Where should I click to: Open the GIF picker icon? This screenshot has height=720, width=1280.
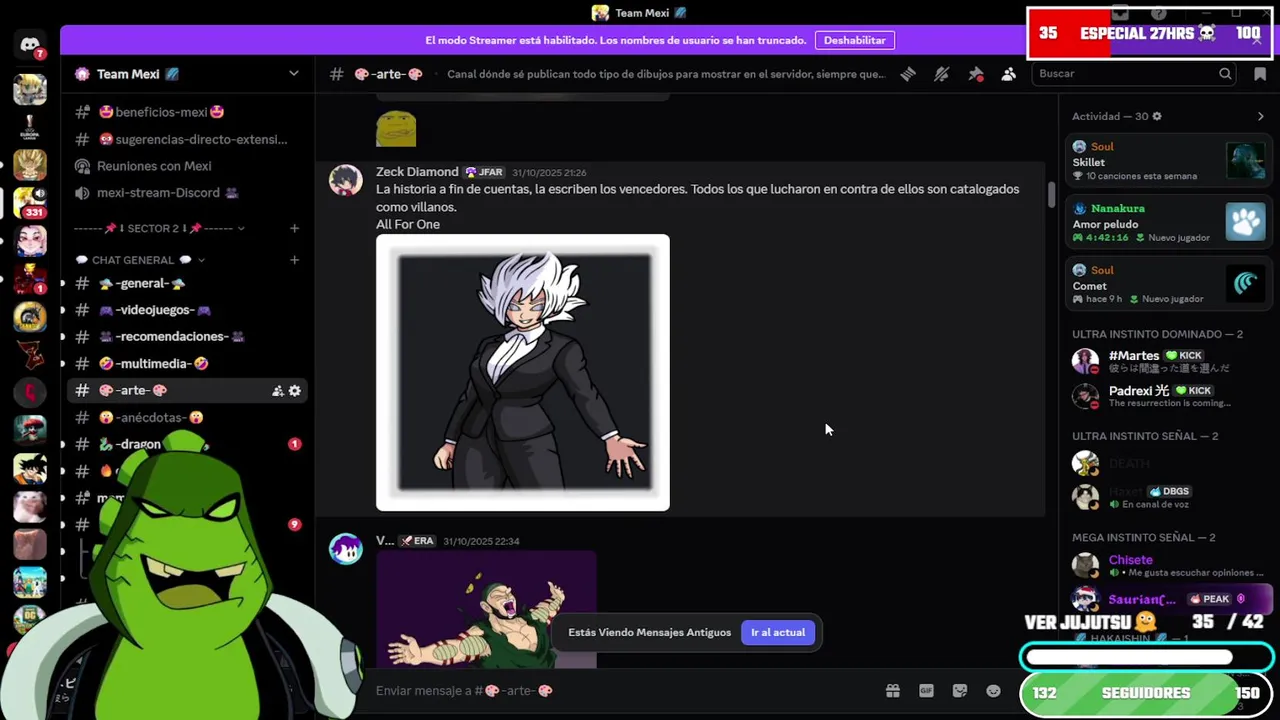926,691
